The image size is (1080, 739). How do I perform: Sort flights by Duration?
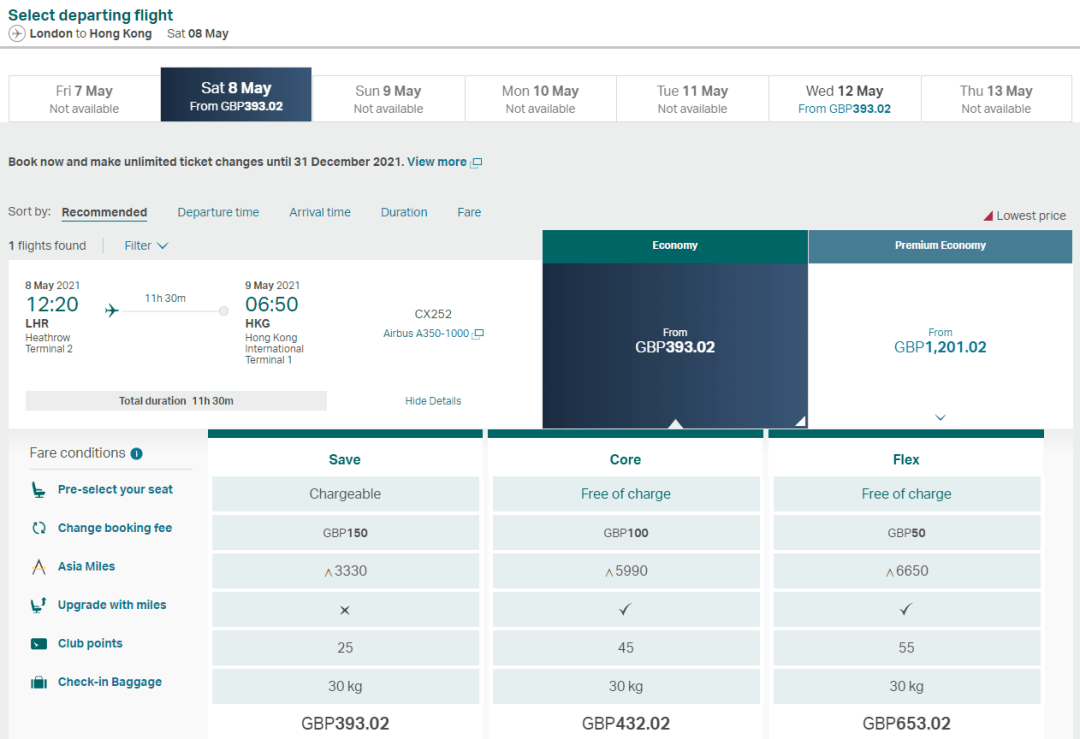tap(404, 212)
